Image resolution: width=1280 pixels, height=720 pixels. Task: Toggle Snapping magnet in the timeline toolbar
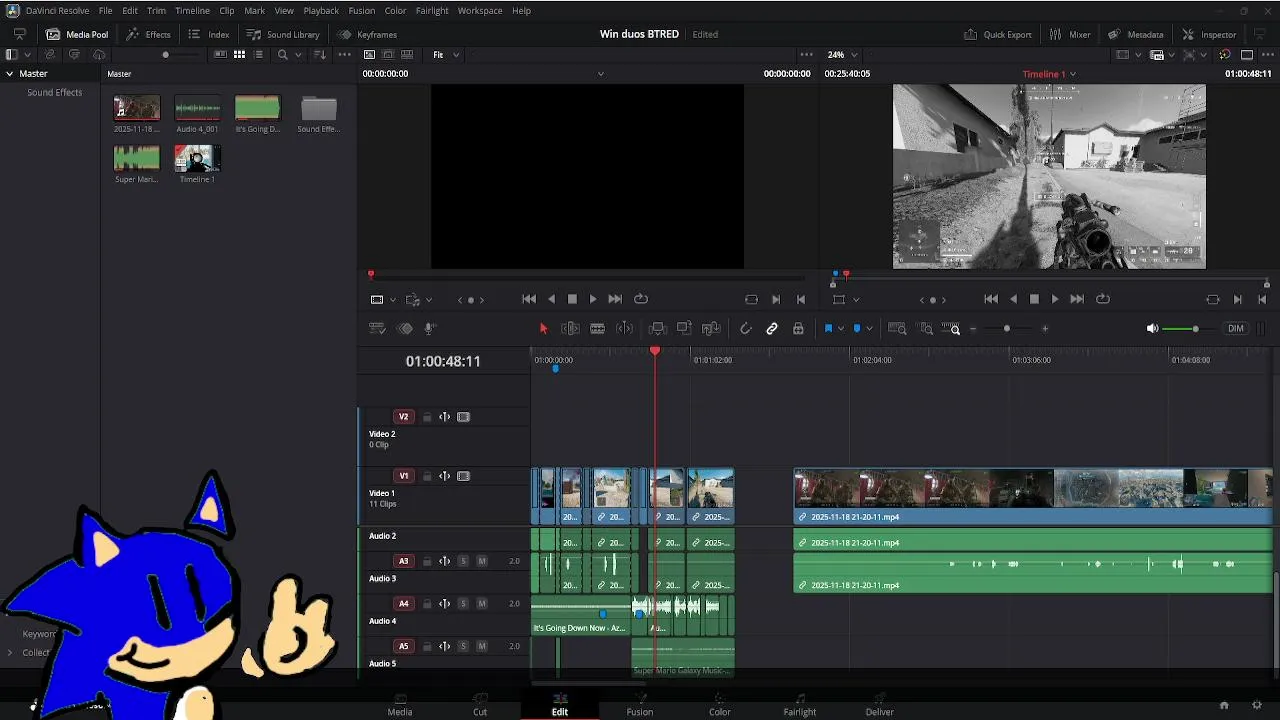[746, 329]
